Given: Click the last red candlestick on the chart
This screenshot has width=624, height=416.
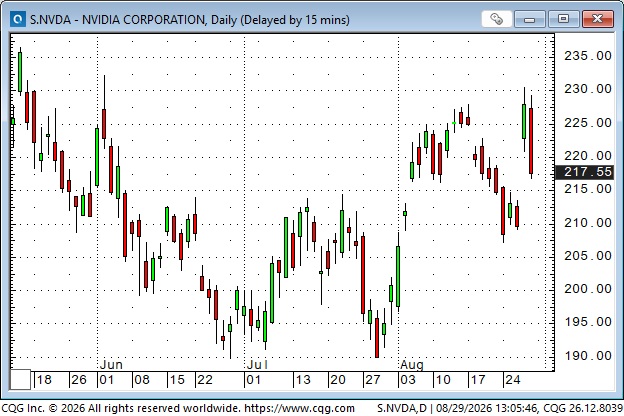Looking at the screenshot, I should tap(531, 141).
